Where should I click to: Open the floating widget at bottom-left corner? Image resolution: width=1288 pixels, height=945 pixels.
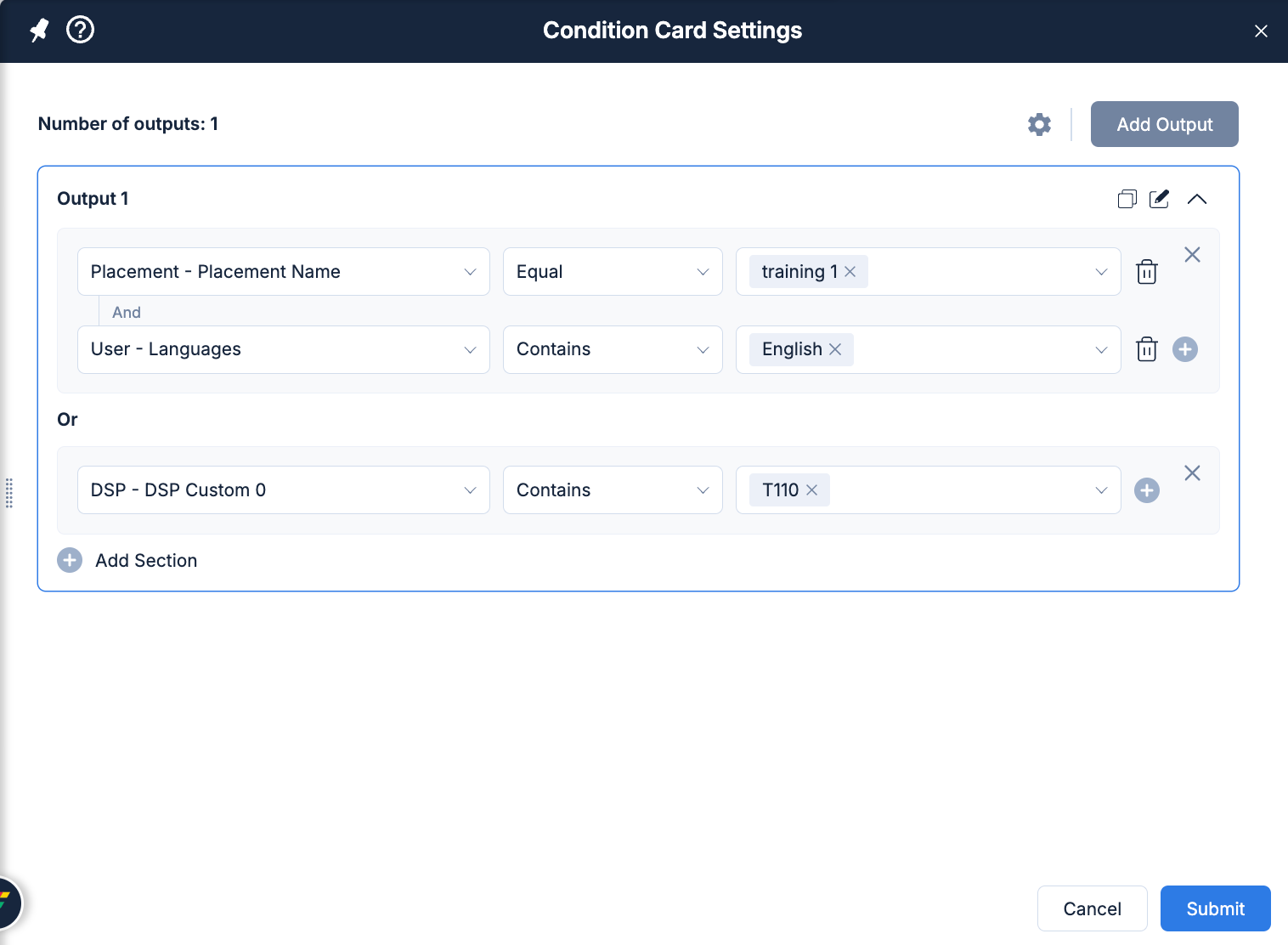[x=8, y=903]
